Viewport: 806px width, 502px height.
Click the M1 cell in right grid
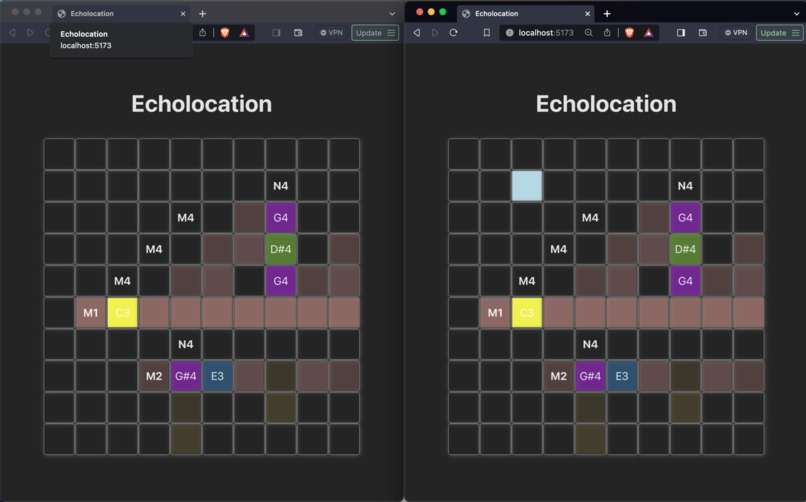(x=495, y=312)
